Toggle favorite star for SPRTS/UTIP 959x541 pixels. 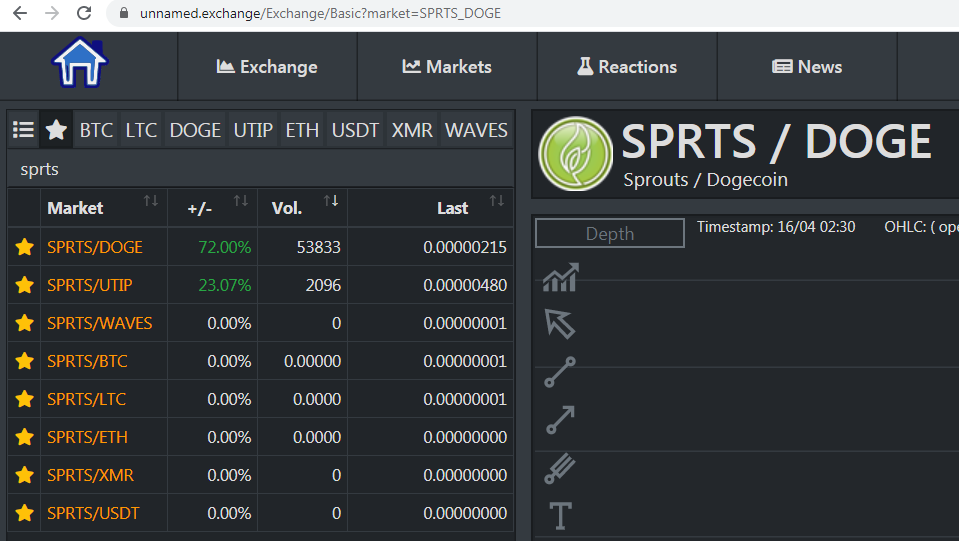(24, 285)
